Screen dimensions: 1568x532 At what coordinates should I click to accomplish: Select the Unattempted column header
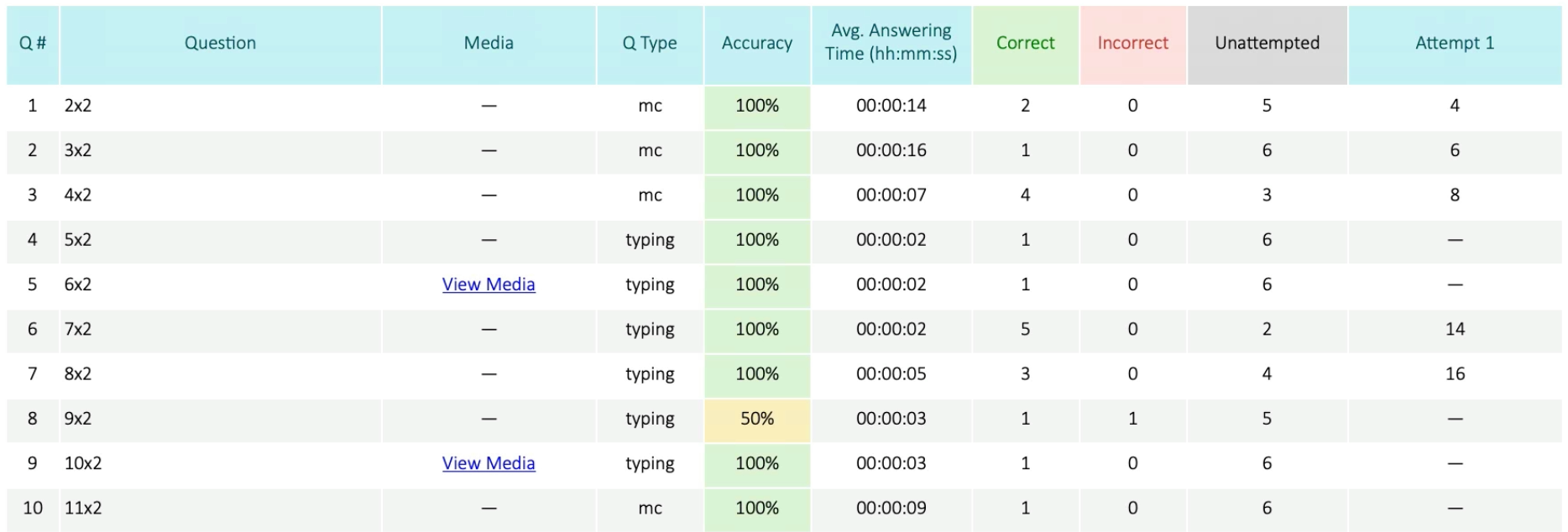pyautogui.click(x=1267, y=44)
